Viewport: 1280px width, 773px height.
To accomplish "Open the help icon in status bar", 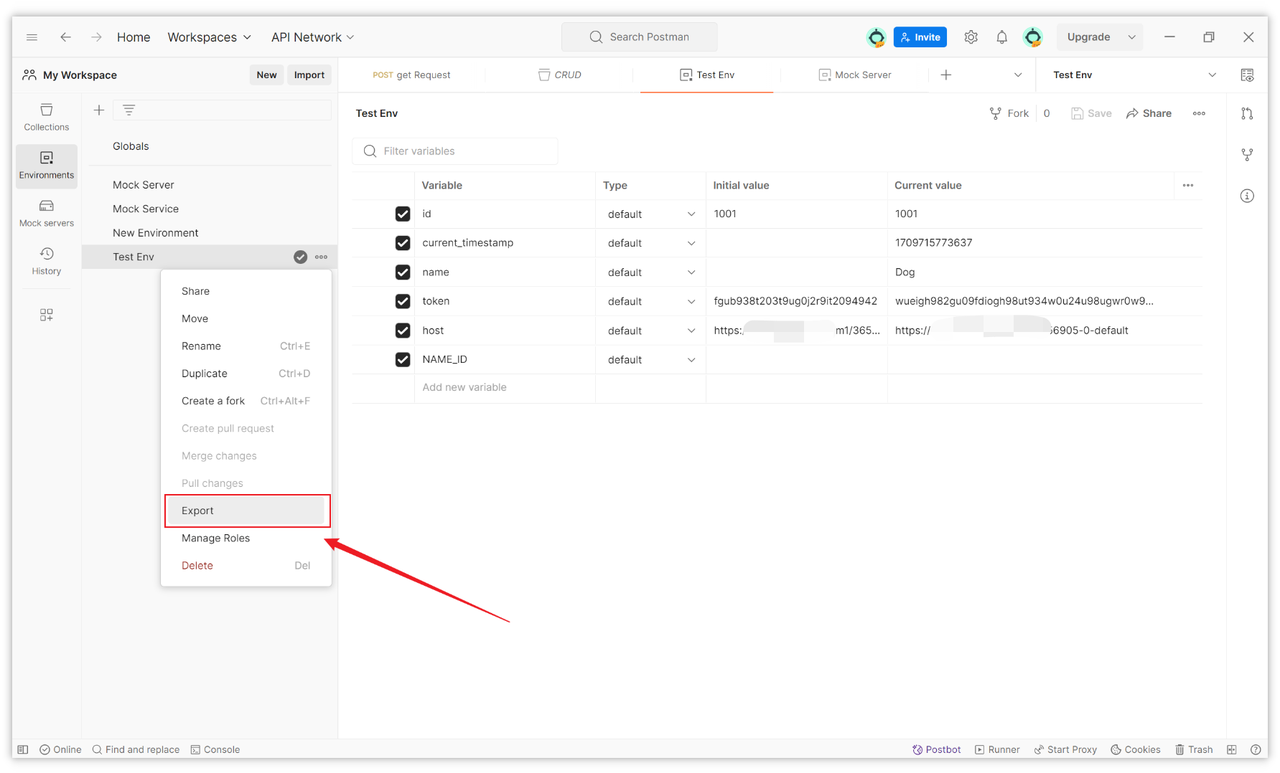I will [1256, 749].
